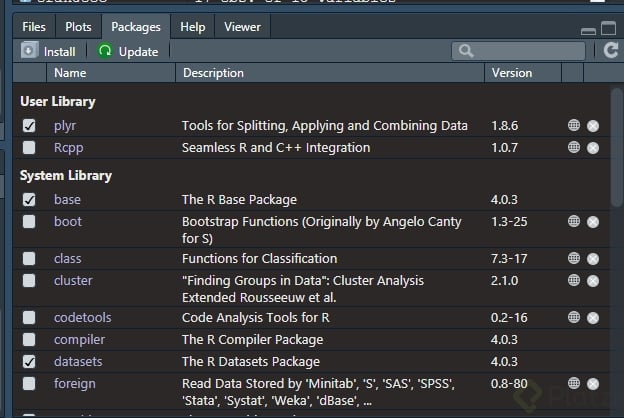
Task: Click the globe icon for codetools
Action: [x=574, y=318]
